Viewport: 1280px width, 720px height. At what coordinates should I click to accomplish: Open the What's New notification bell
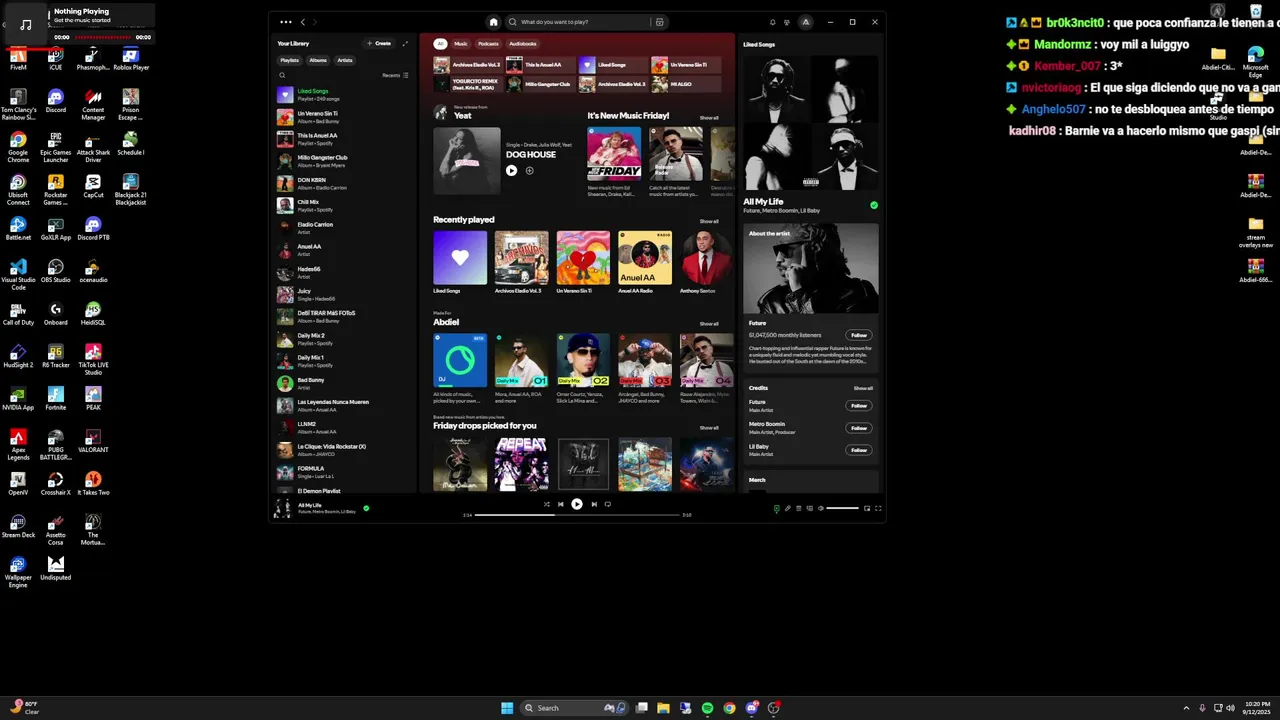click(772, 22)
